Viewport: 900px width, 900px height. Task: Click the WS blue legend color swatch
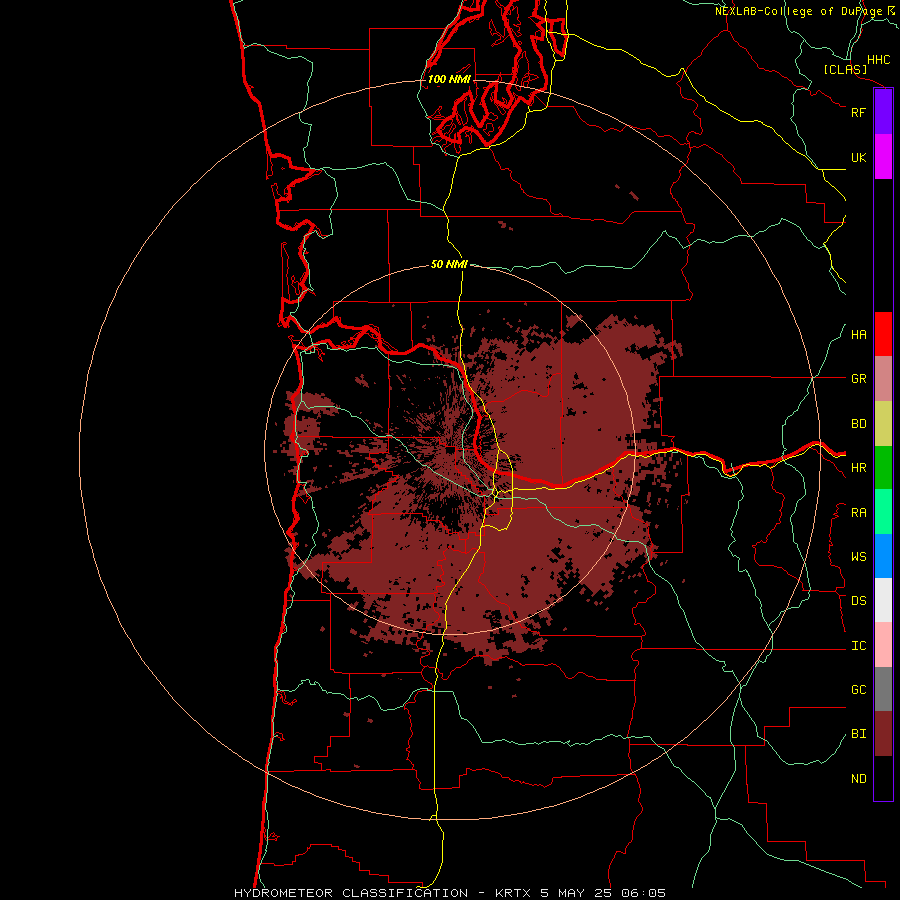click(883, 556)
